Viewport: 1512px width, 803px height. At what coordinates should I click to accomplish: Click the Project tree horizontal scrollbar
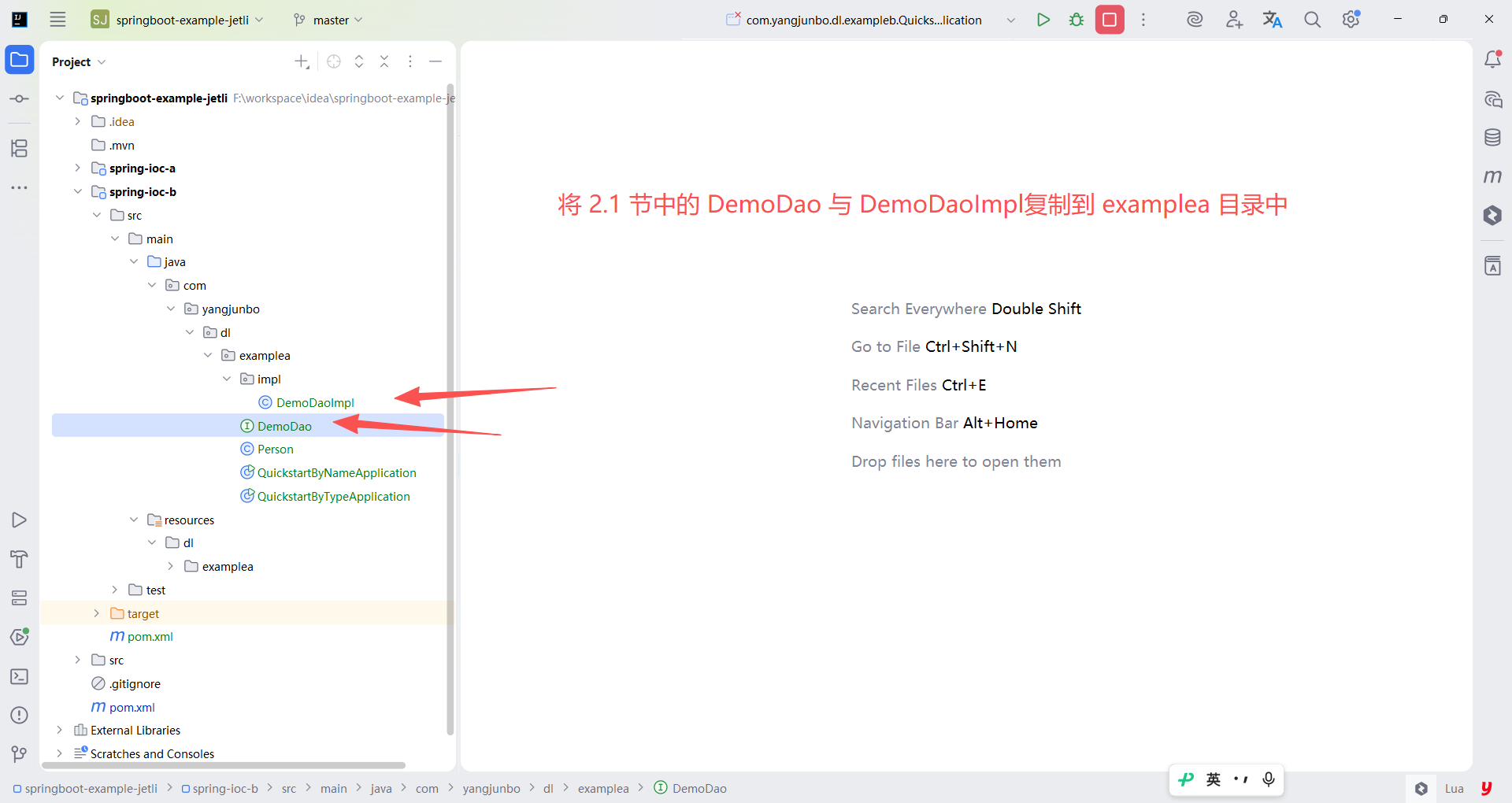[x=224, y=765]
